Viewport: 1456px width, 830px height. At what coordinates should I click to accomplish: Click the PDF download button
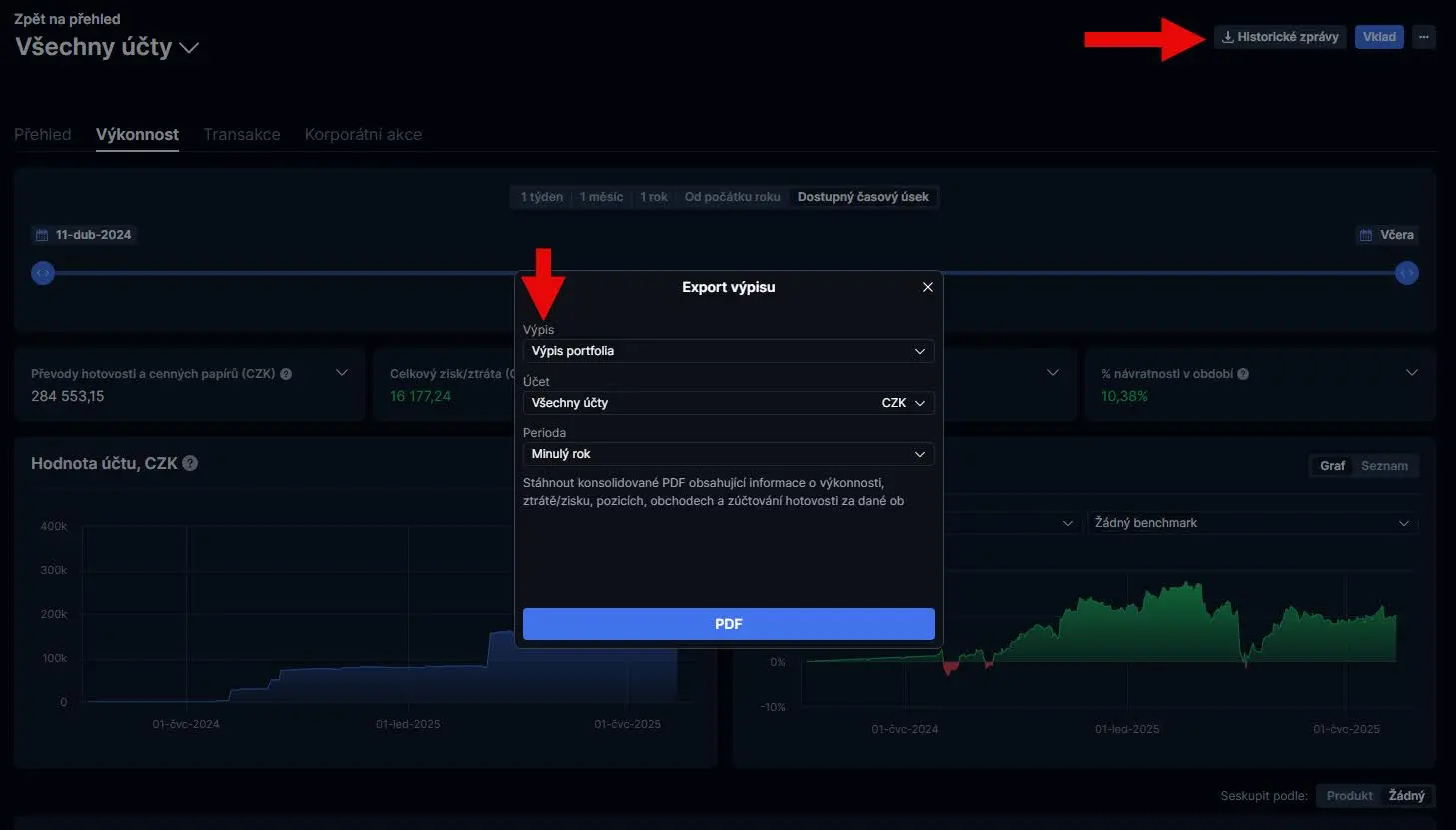coord(728,624)
